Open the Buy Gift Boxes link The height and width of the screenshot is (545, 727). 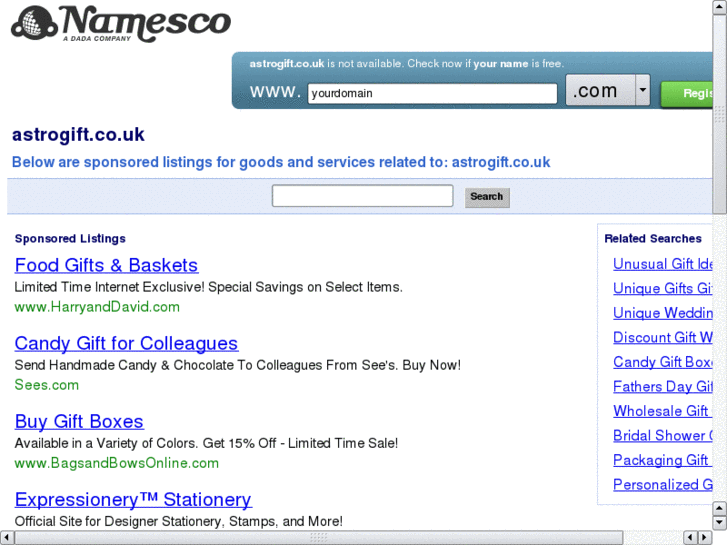click(x=79, y=421)
